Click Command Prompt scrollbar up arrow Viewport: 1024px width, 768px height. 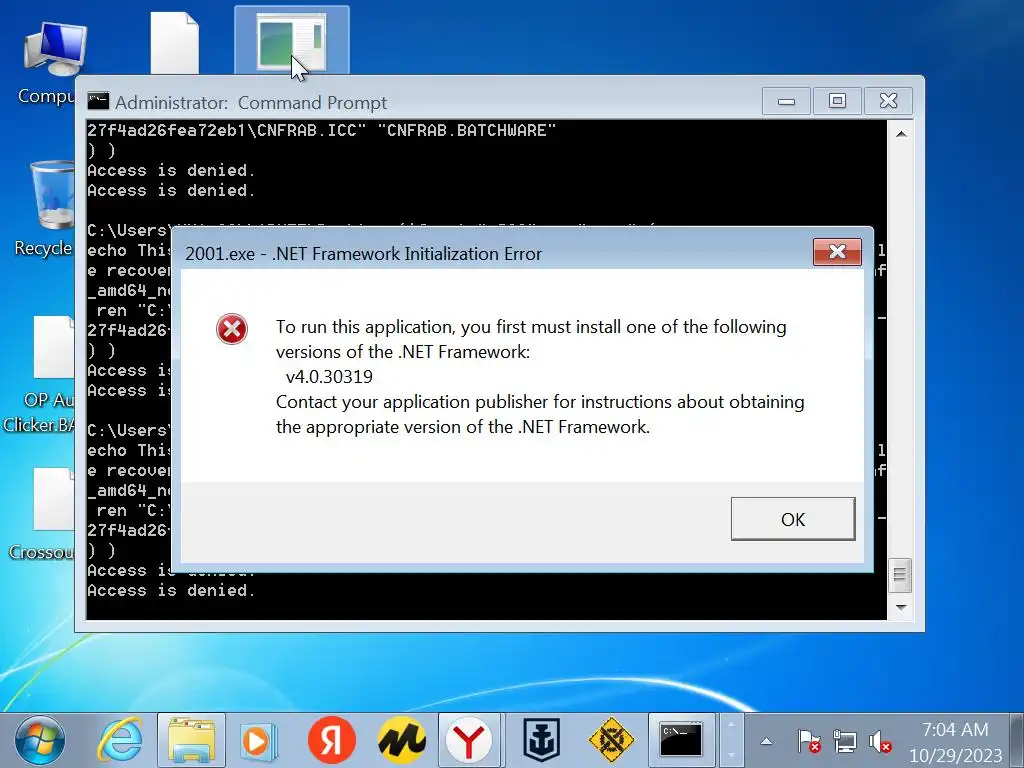coord(901,134)
